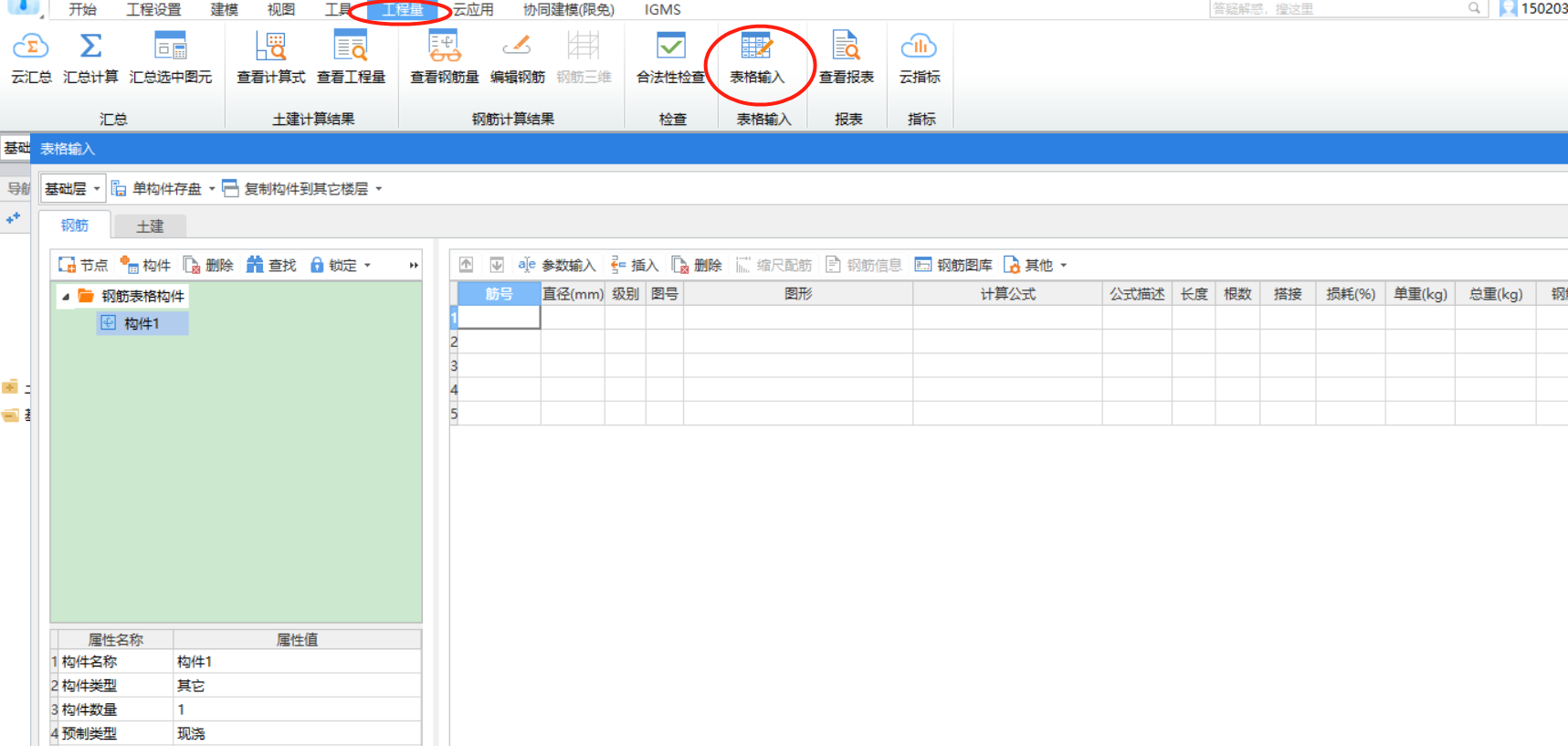Open 钢筋图库 rebar library
Viewport: 1568px width, 746px height.
(953, 265)
